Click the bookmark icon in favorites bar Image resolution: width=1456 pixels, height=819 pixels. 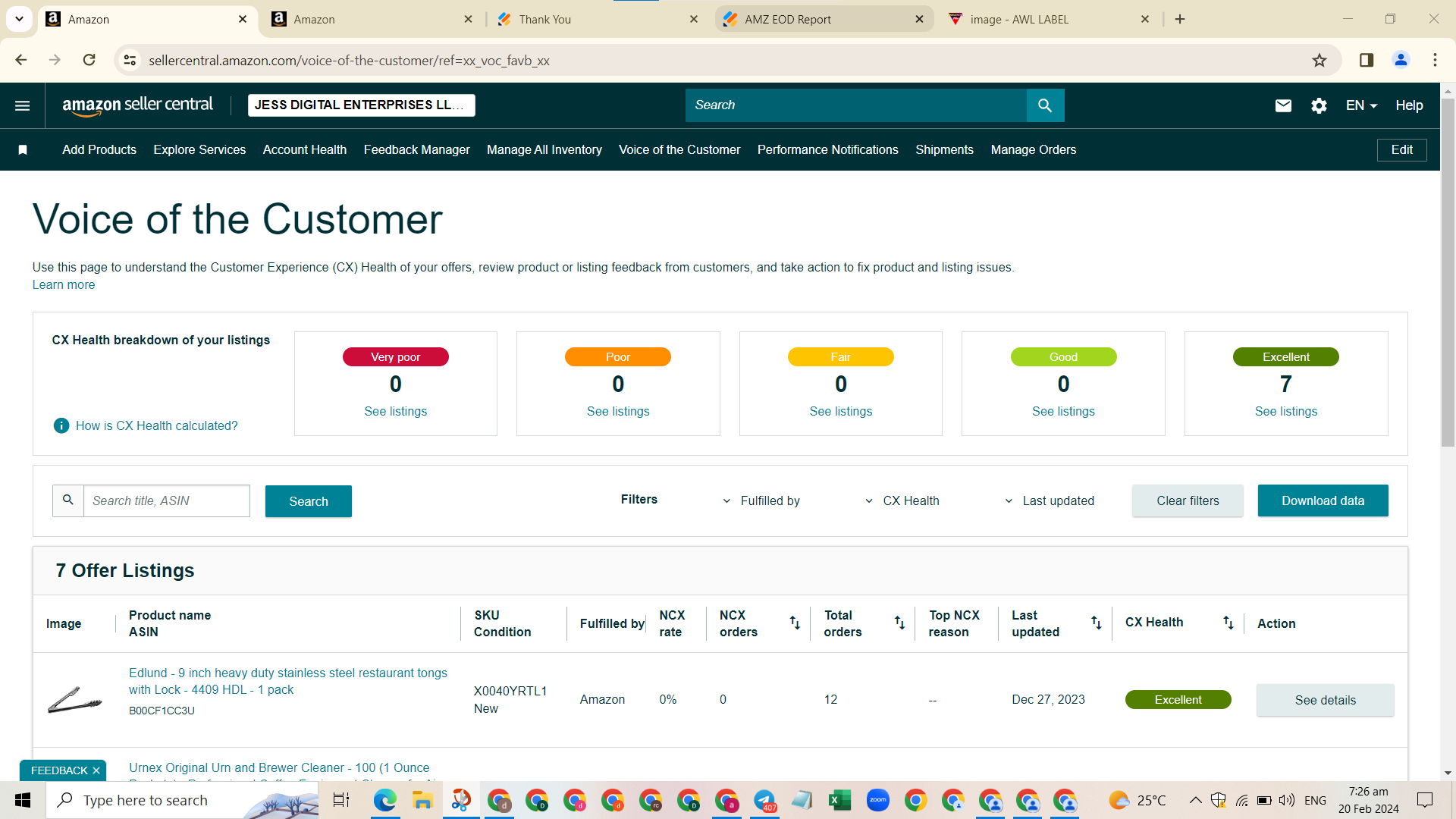coord(23,150)
